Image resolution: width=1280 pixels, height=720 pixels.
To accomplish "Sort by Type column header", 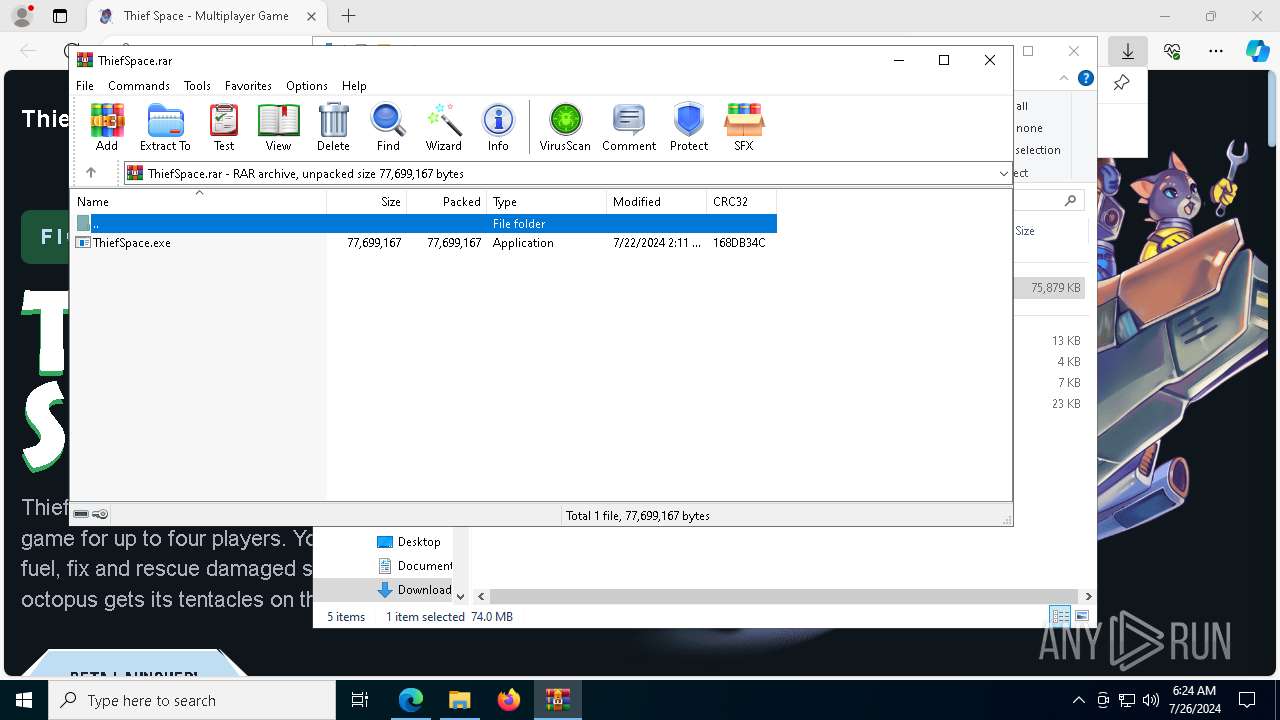I will (x=547, y=201).
